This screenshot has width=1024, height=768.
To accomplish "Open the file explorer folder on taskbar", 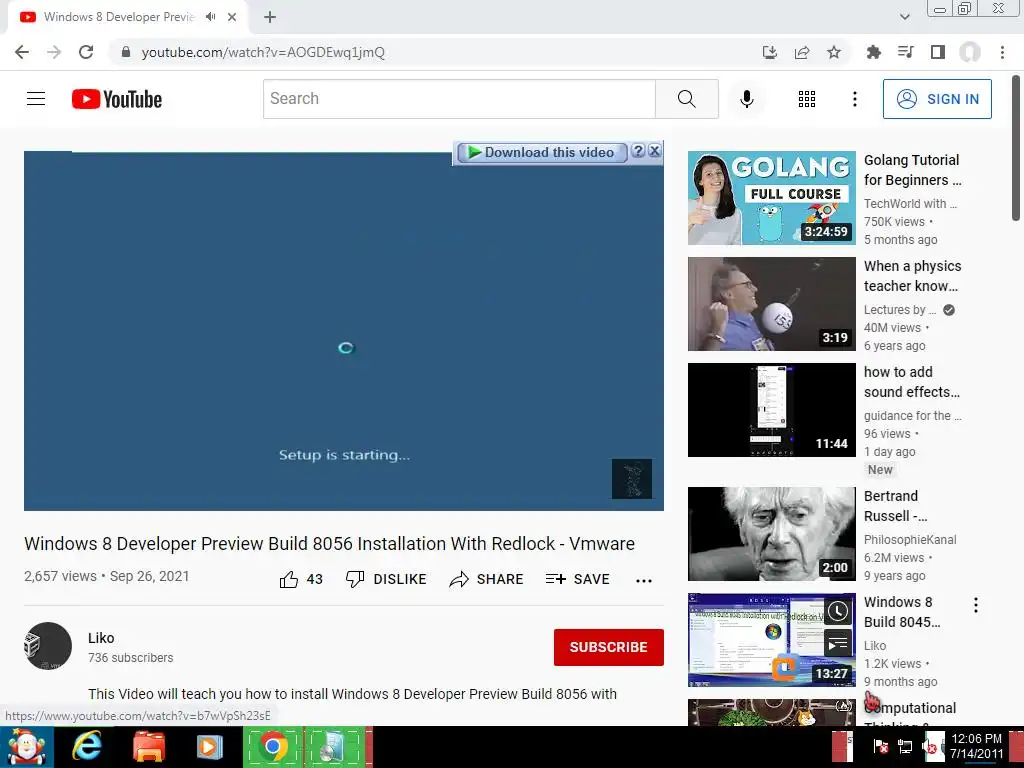I will (149, 747).
